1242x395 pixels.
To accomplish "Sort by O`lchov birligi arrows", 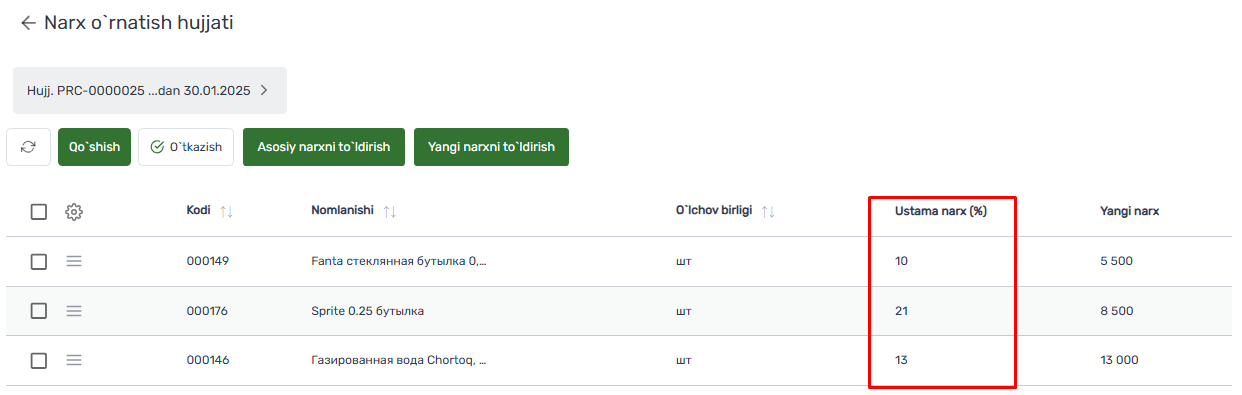I will 768,211.
